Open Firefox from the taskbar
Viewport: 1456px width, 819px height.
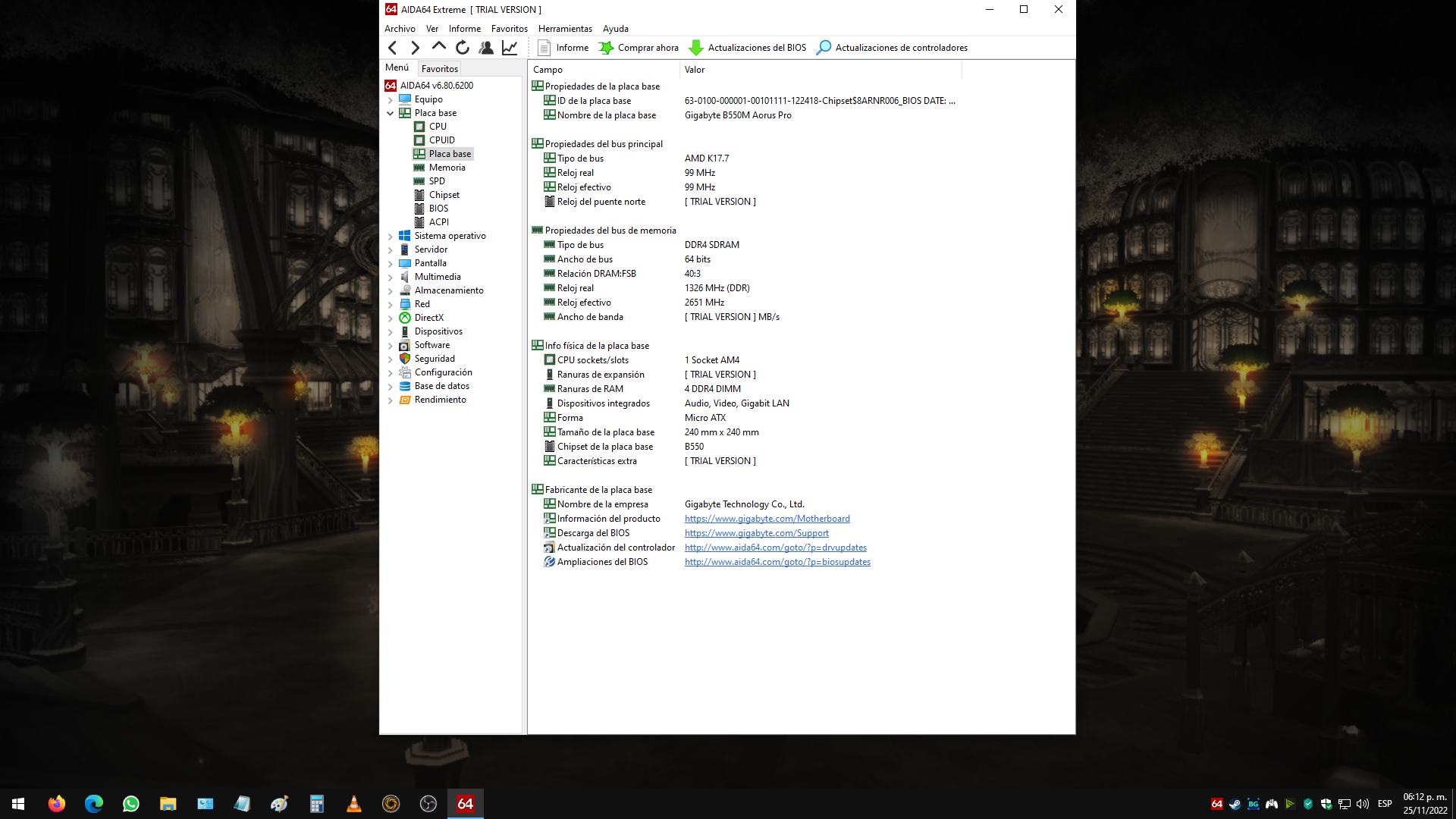pos(57,804)
